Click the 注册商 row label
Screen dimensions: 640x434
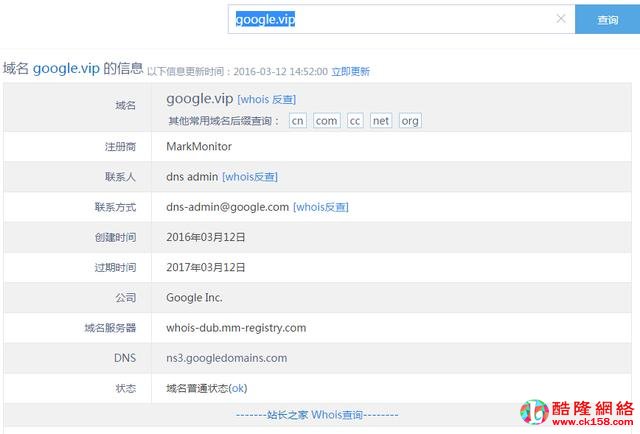point(120,147)
